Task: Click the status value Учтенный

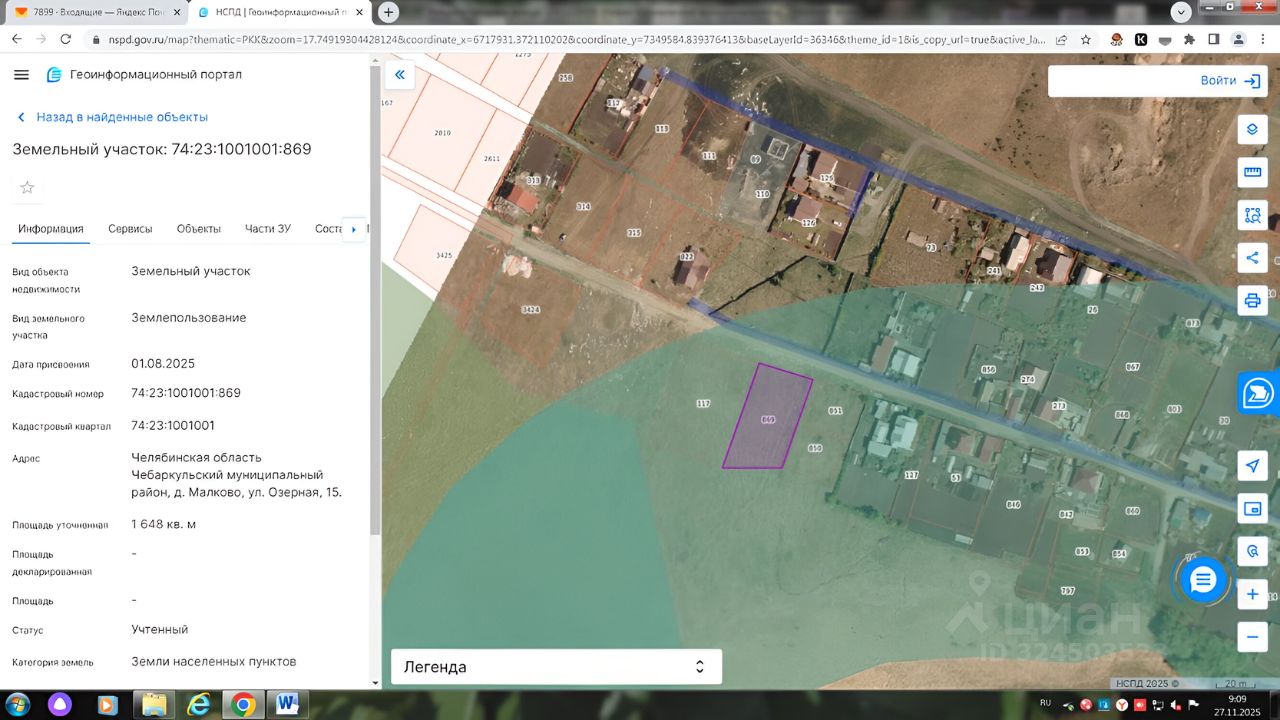Action: tap(160, 630)
